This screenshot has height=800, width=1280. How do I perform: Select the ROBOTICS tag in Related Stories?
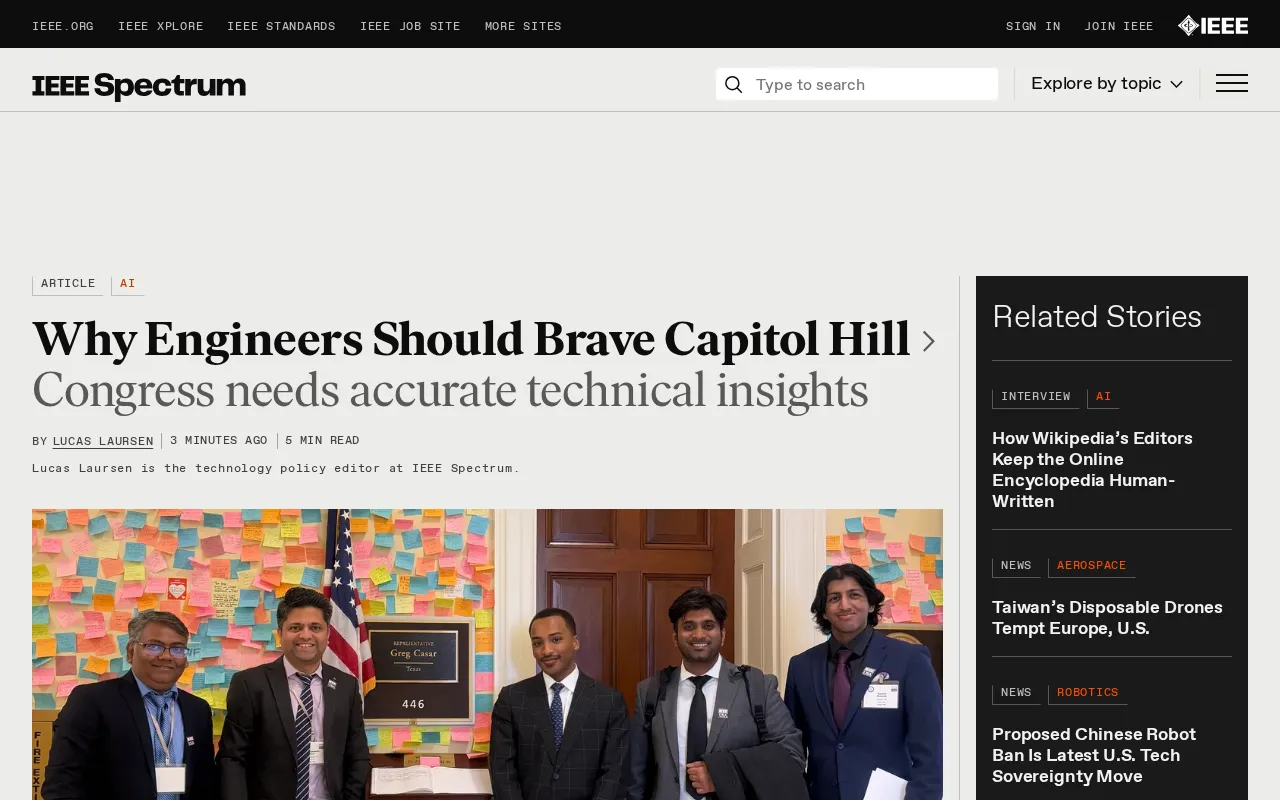click(x=1087, y=693)
